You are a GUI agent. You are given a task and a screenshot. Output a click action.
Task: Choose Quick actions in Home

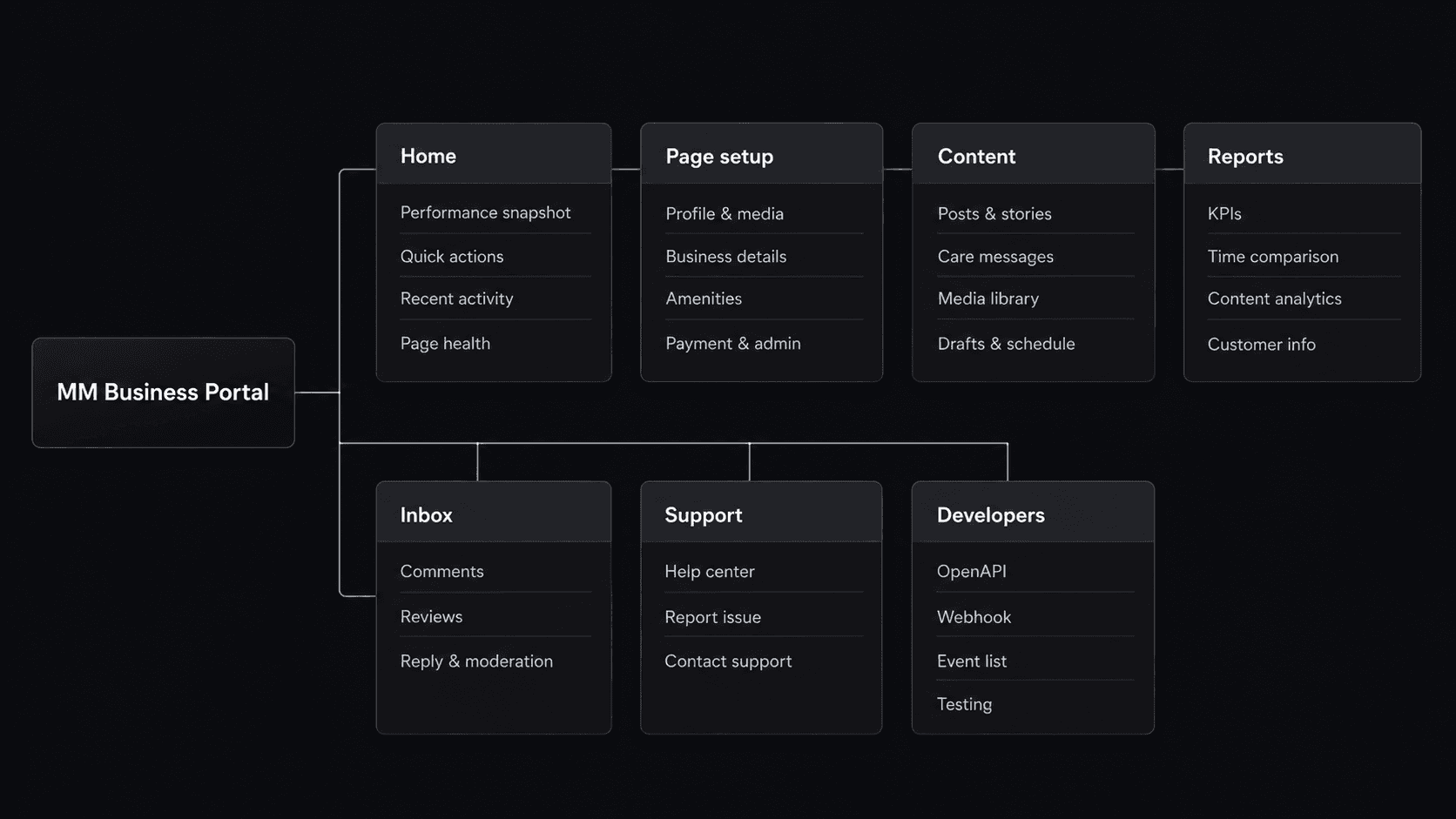click(452, 256)
